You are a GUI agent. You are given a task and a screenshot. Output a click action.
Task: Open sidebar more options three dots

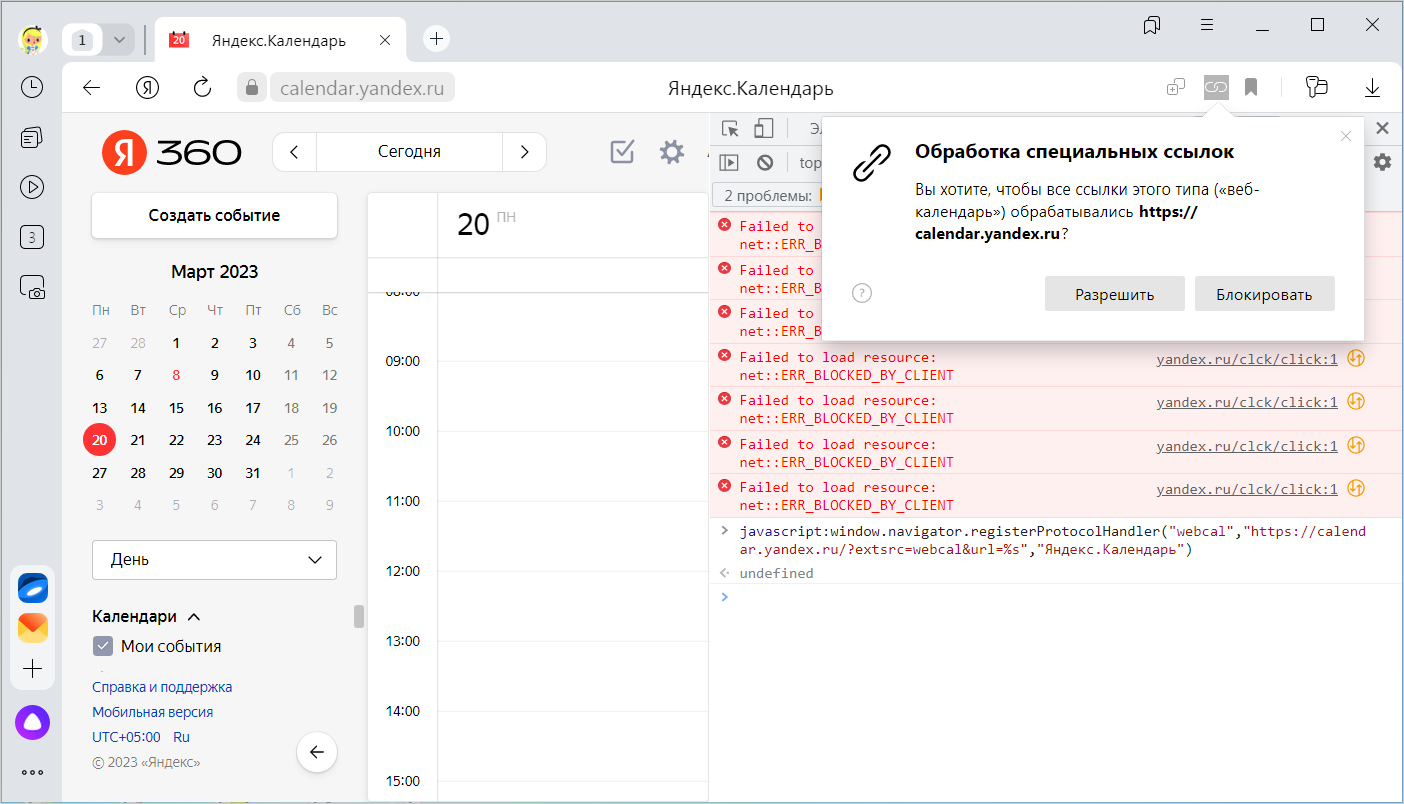[x=32, y=772]
